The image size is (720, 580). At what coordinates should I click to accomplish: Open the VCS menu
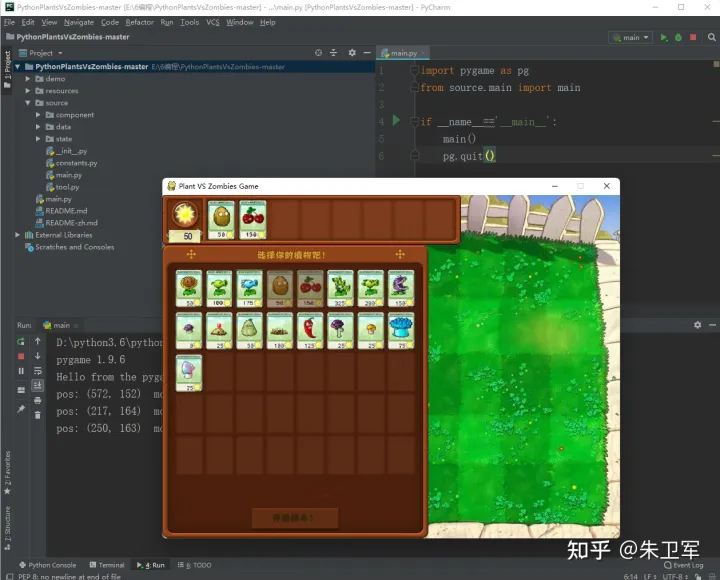[x=213, y=22]
